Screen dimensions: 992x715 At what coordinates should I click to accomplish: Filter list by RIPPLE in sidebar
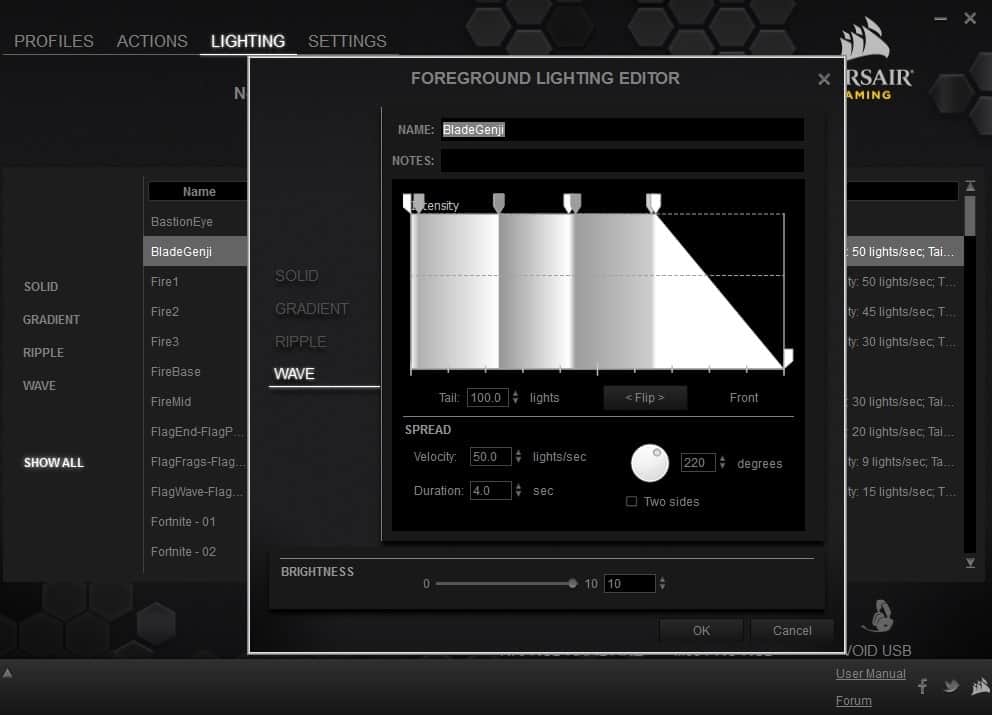[43, 352]
